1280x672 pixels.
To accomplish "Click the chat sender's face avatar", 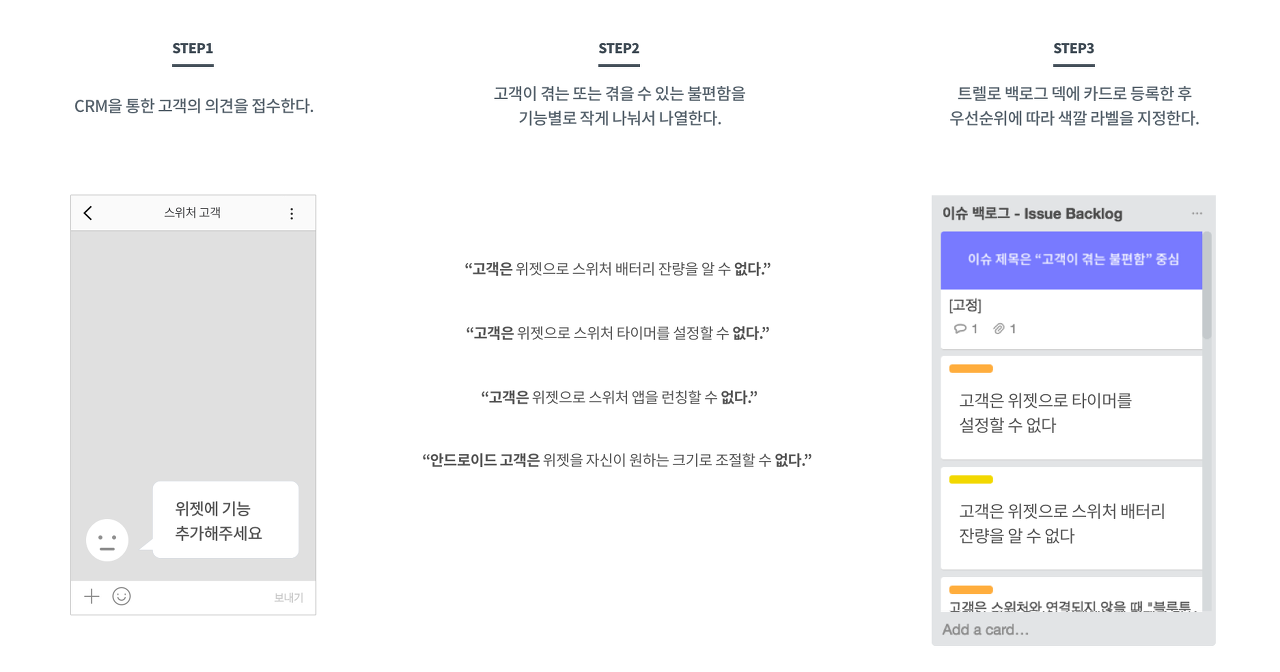I will tap(107, 540).
